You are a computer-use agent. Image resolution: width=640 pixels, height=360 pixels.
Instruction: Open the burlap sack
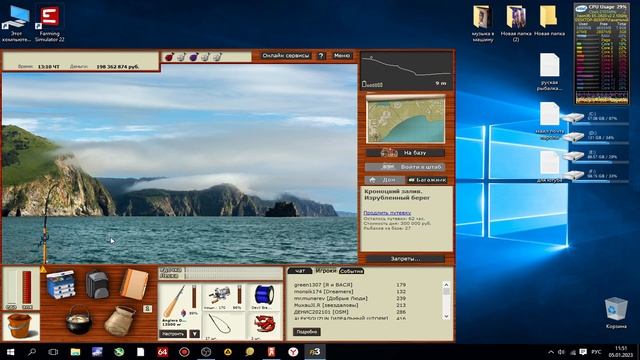pyautogui.click(x=119, y=321)
